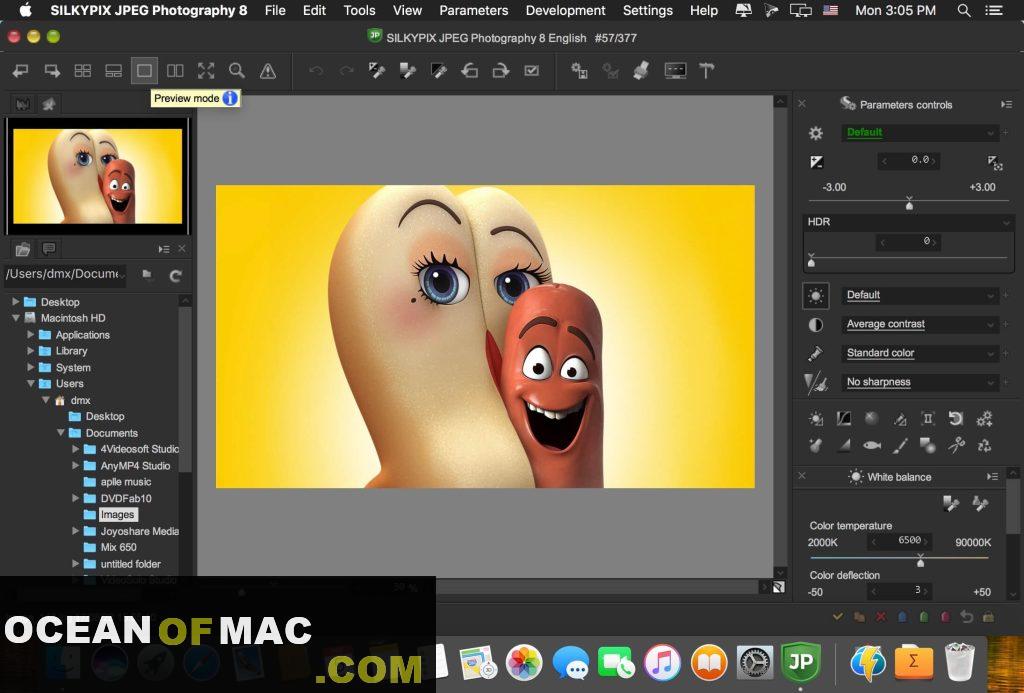
Task: Open the Standard color dropdown
Action: pos(920,353)
